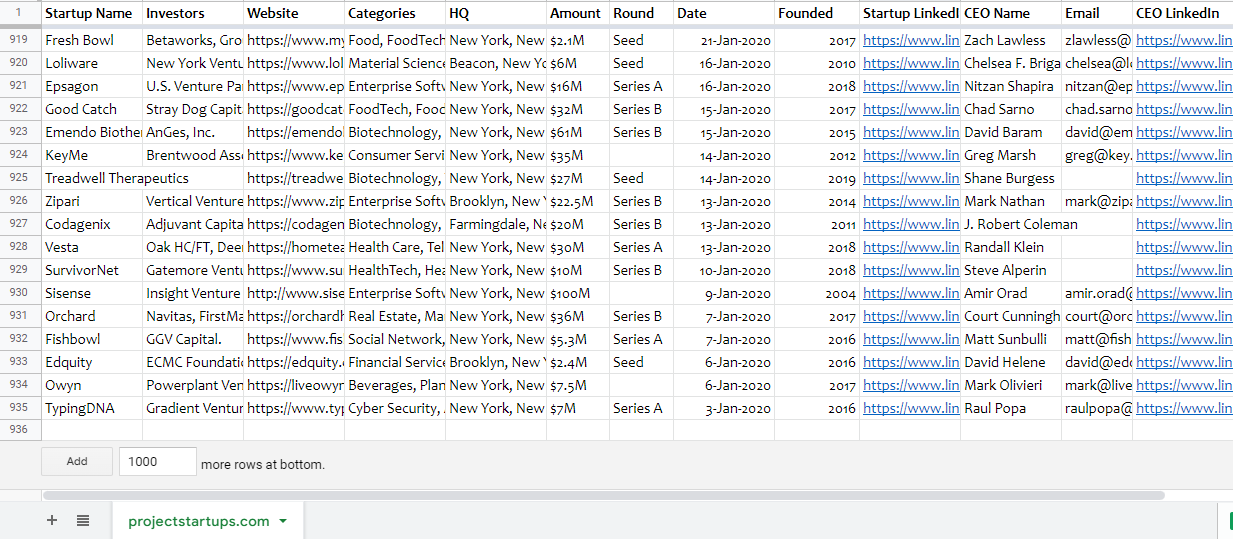This screenshot has height=539, width=1233.
Task: Select CEO name Raul Popa
Action: pos(1011,408)
